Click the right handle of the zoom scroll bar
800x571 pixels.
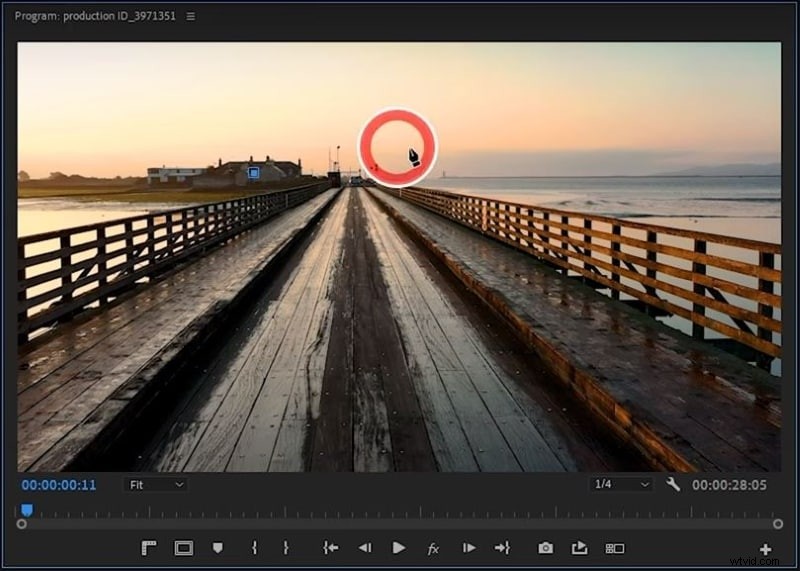tap(778, 524)
